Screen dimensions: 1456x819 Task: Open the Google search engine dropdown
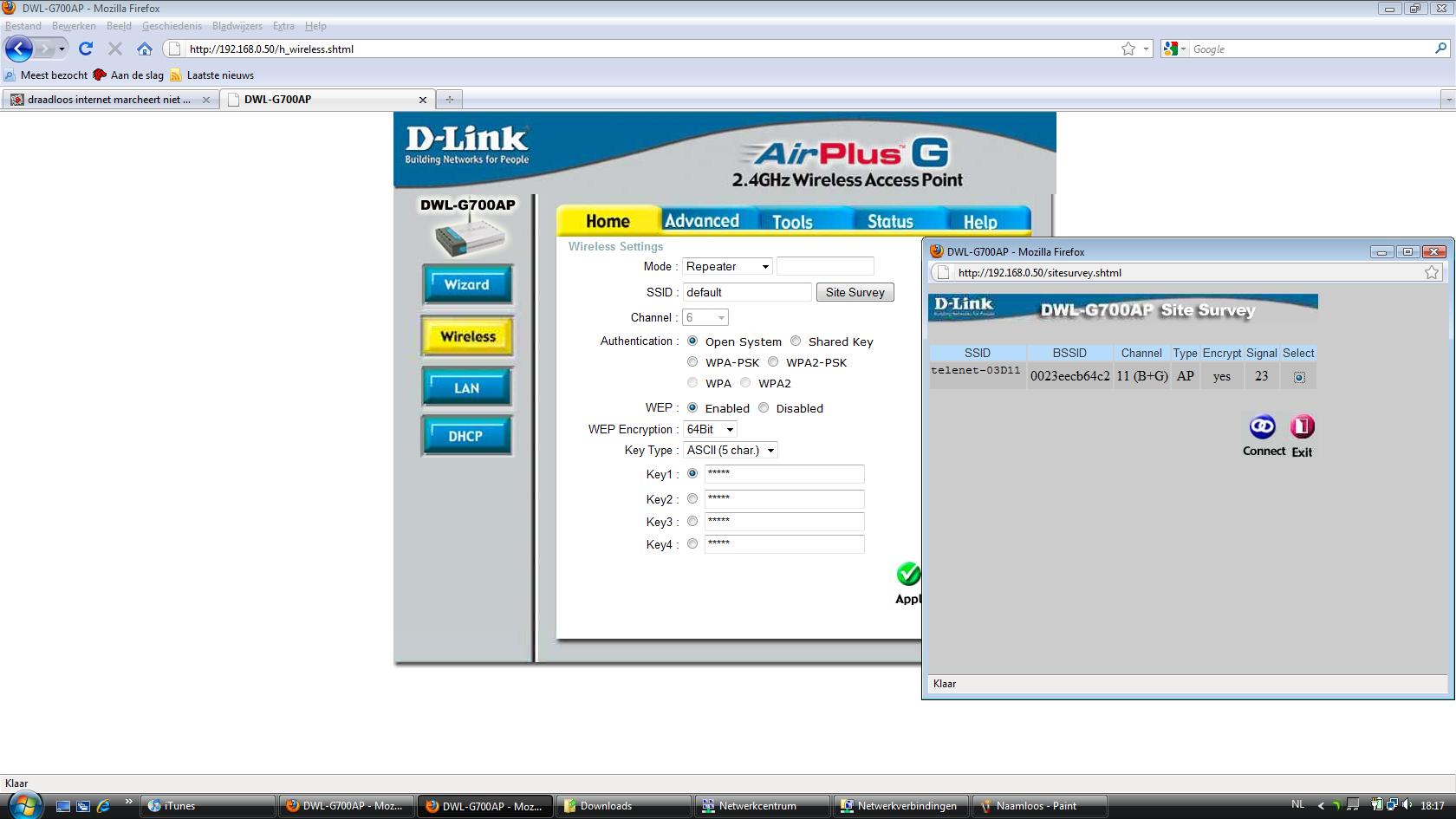[1173, 49]
